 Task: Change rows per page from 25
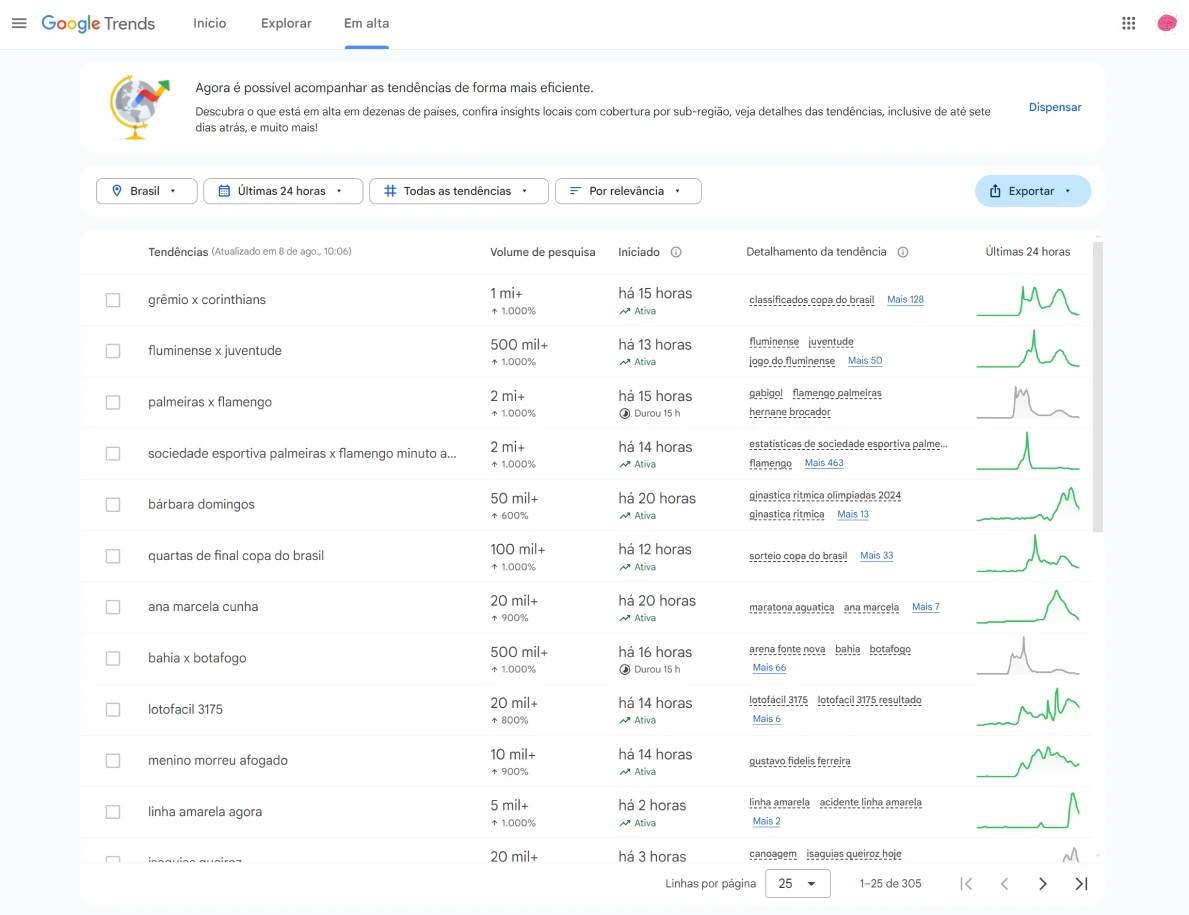798,884
